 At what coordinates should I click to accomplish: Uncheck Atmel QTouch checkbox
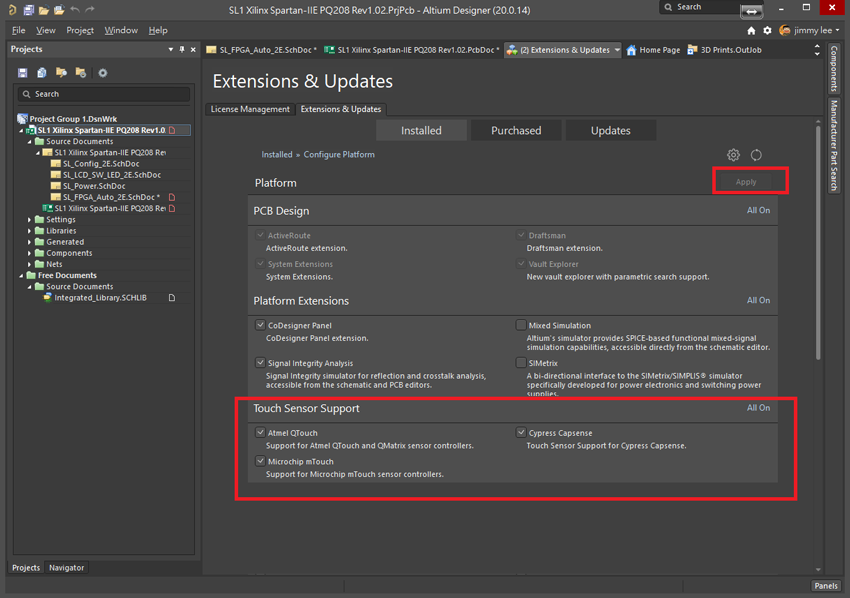pos(260,432)
